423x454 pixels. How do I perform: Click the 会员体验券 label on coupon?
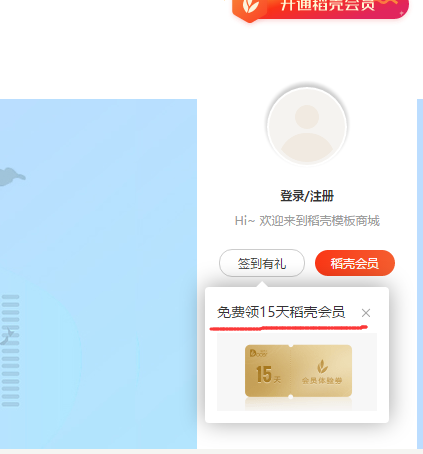click(x=322, y=381)
